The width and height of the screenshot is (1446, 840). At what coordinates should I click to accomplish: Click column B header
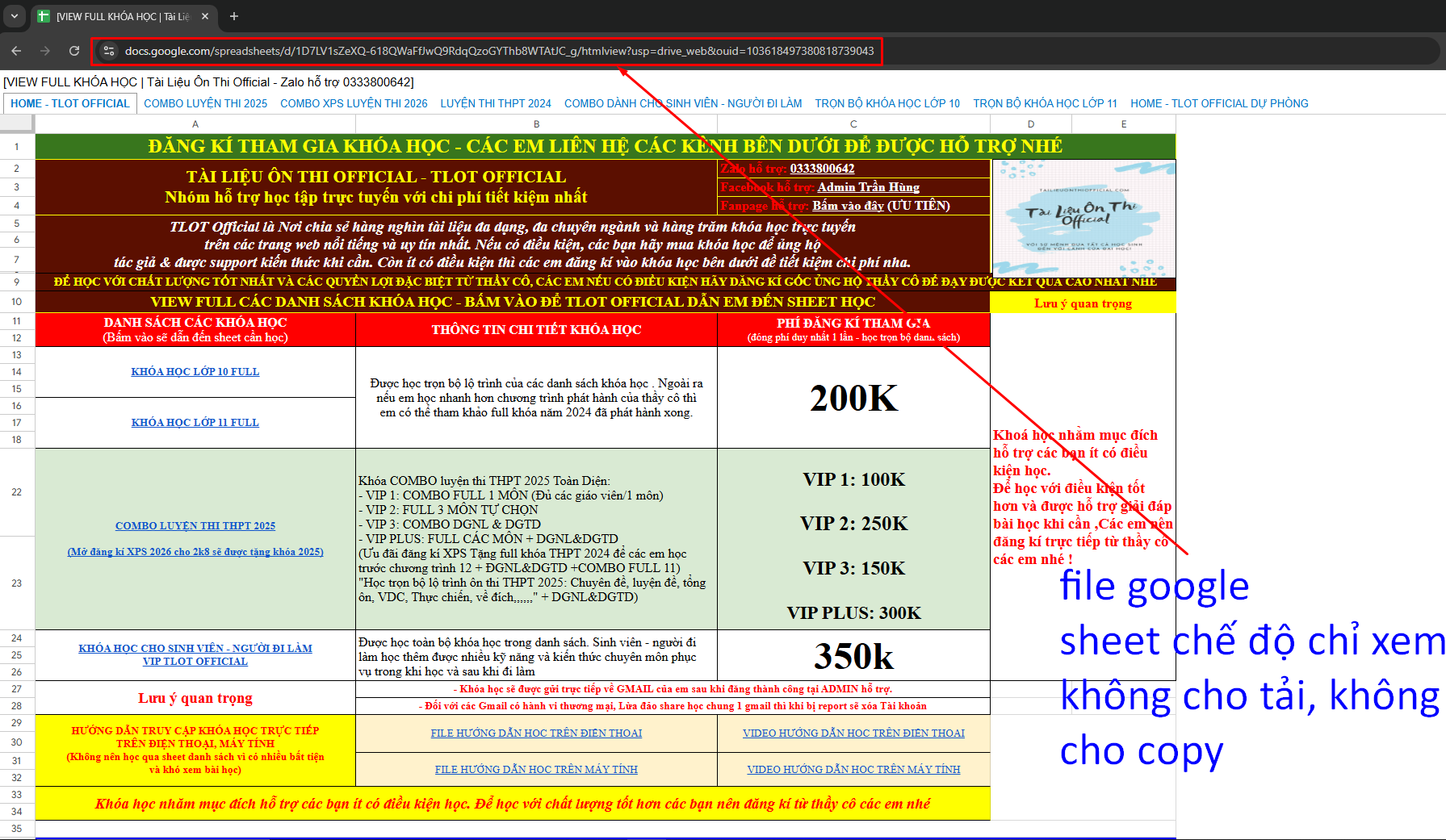coord(536,124)
